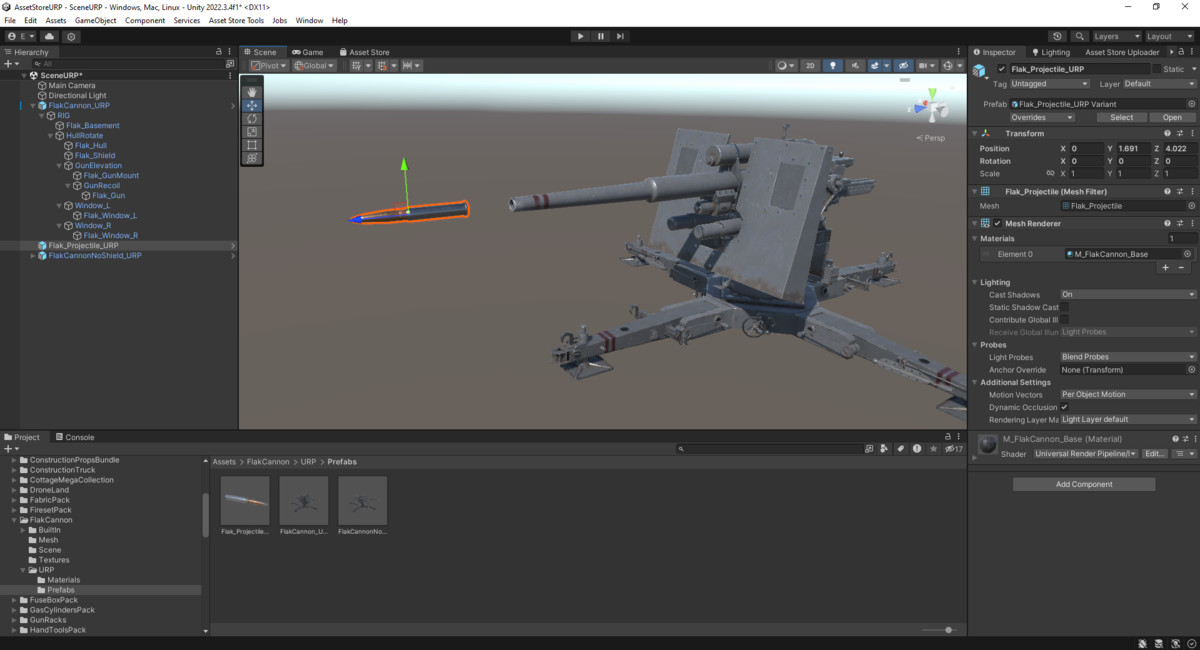1200x650 pixels.
Task: Select the Scale tool in the scene overlay
Action: coord(252,132)
